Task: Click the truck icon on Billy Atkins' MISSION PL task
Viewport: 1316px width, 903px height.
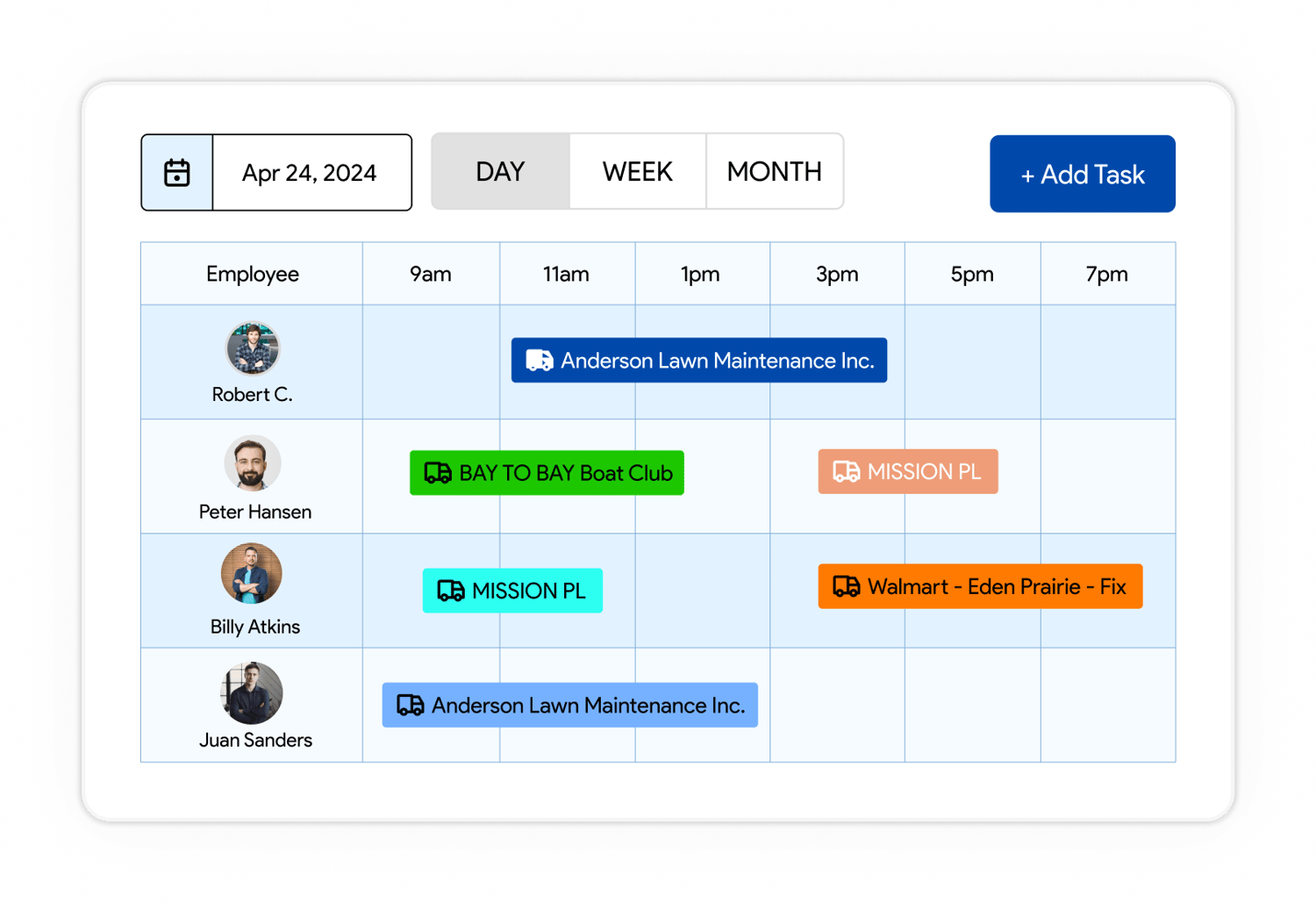Action: 453,591
